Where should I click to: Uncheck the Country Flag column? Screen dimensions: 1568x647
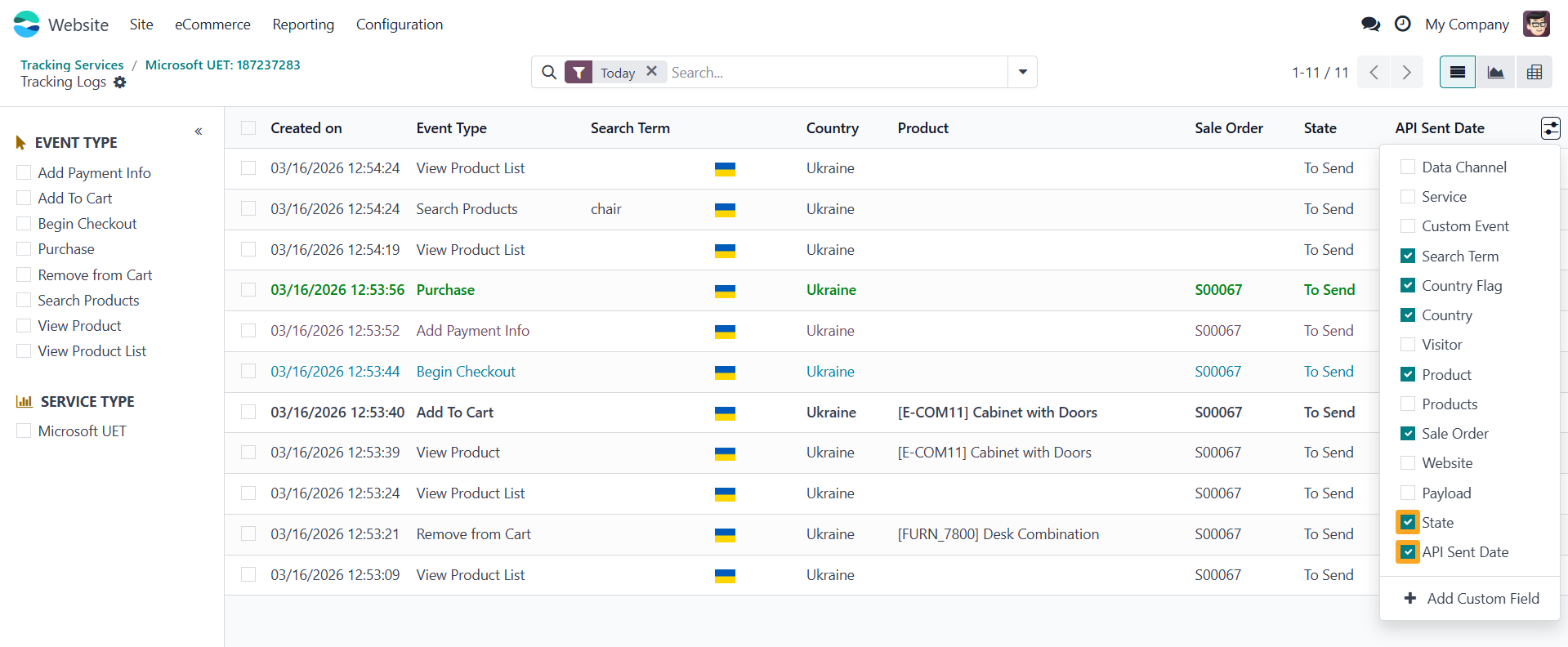click(x=1408, y=286)
